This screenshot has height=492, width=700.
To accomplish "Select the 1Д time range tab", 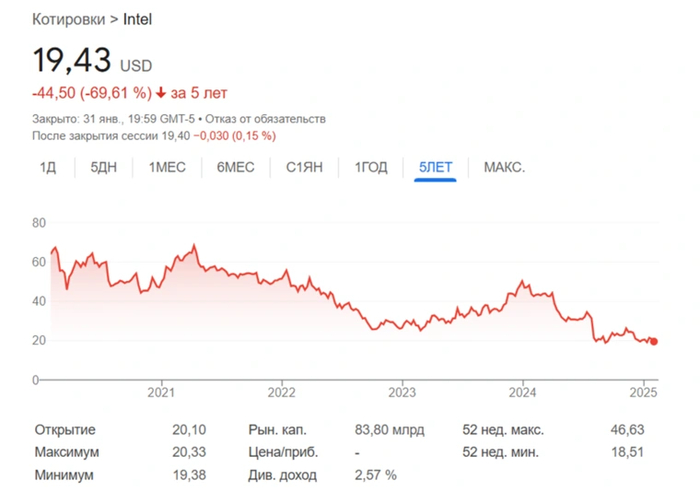I will pos(48,167).
